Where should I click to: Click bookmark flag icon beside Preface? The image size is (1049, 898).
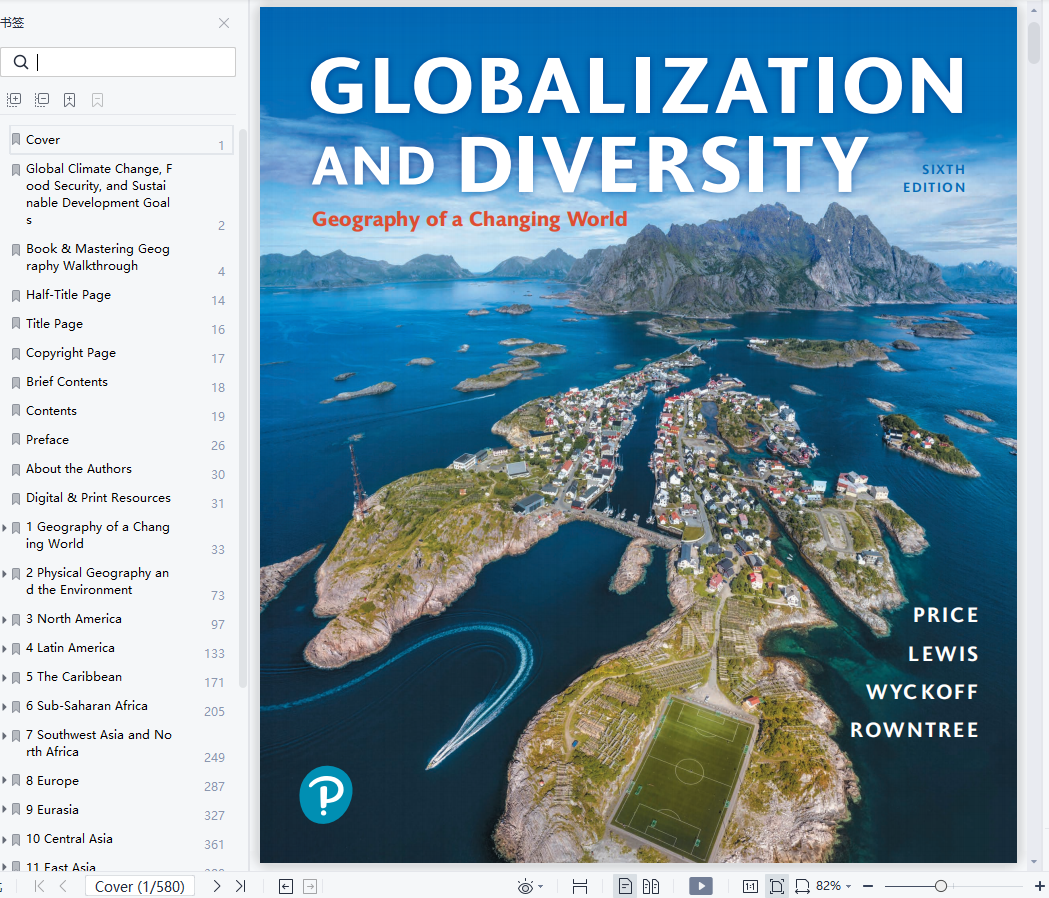16,440
